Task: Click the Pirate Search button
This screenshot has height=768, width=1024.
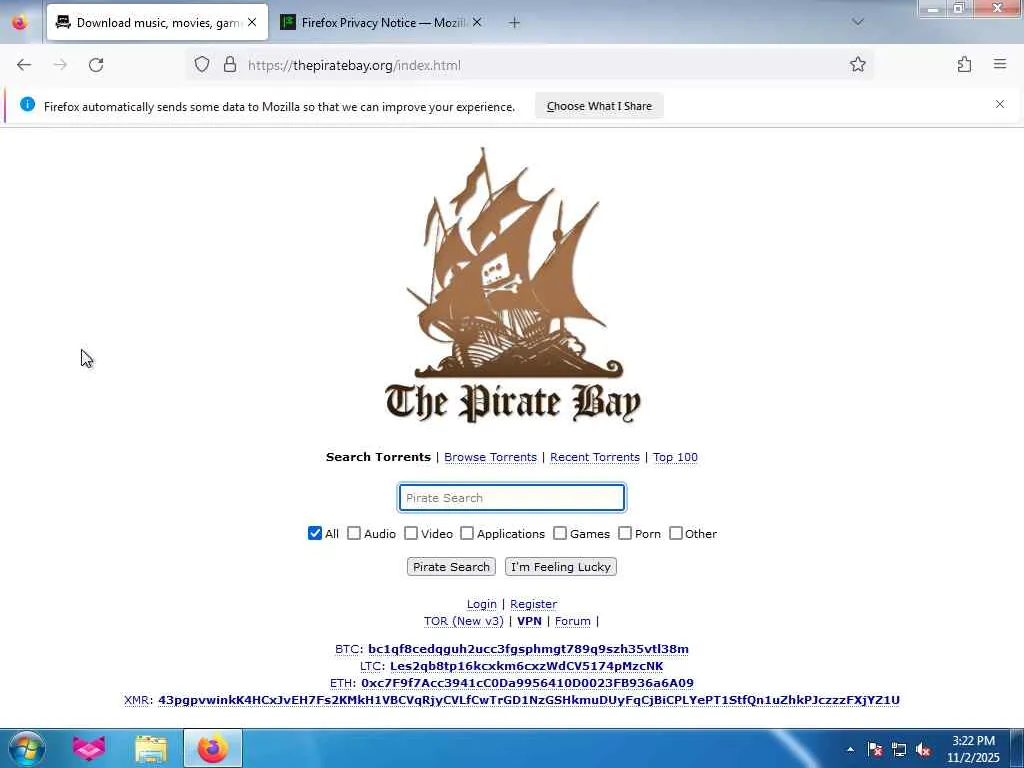Action: tap(451, 567)
